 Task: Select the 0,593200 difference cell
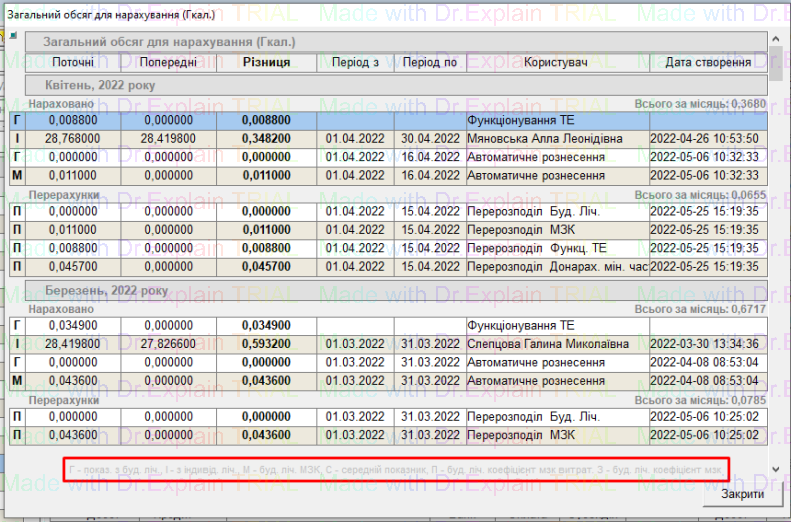tap(266, 344)
